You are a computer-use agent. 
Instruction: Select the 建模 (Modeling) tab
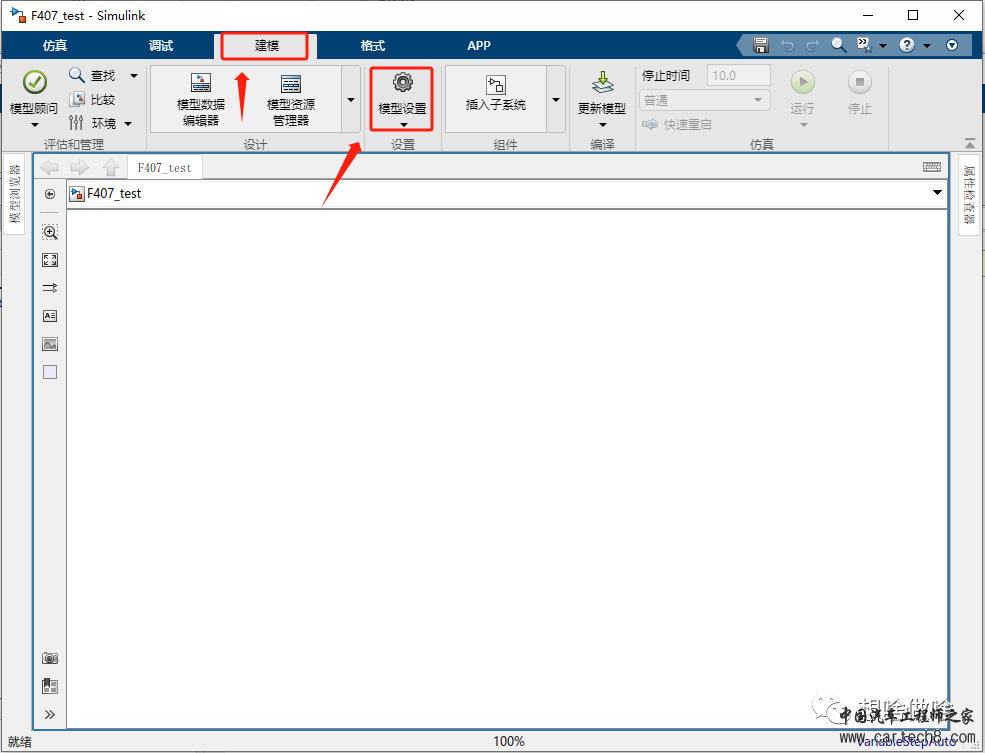pos(266,45)
